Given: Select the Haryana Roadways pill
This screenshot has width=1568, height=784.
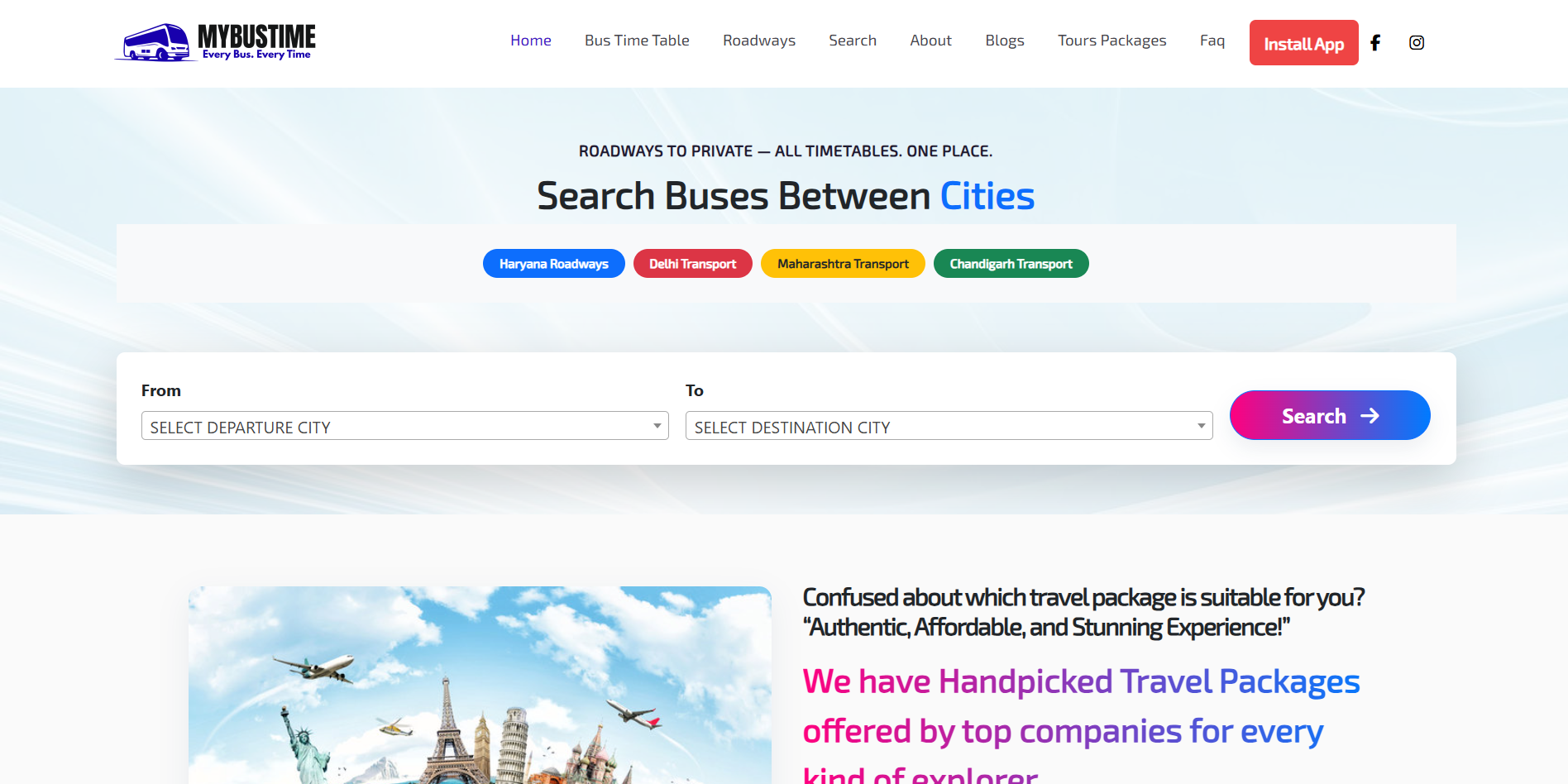Looking at the screenshot, I should click(554, 264).
